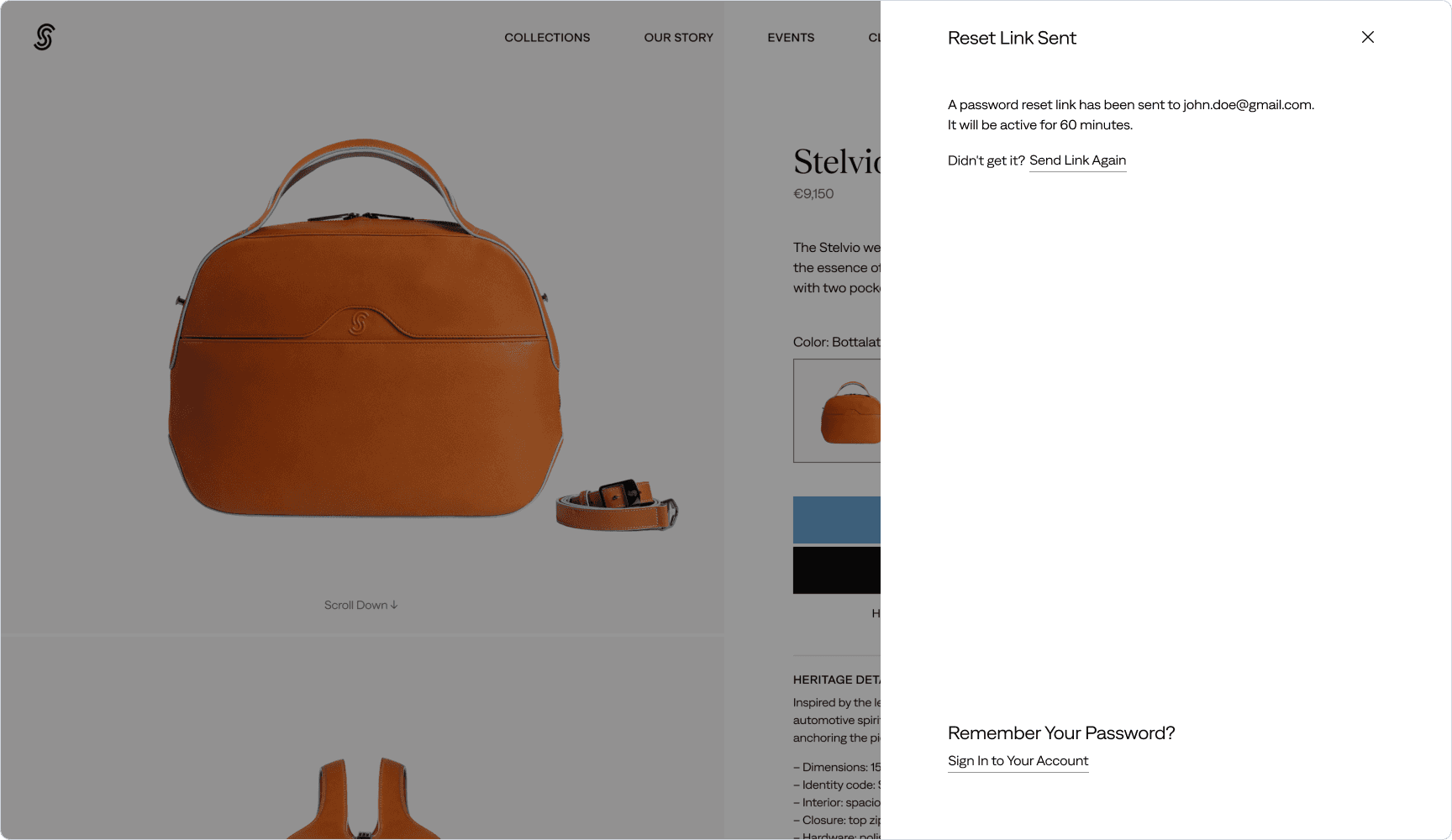
Task: Go to the Events page
Action: point(791,38)
